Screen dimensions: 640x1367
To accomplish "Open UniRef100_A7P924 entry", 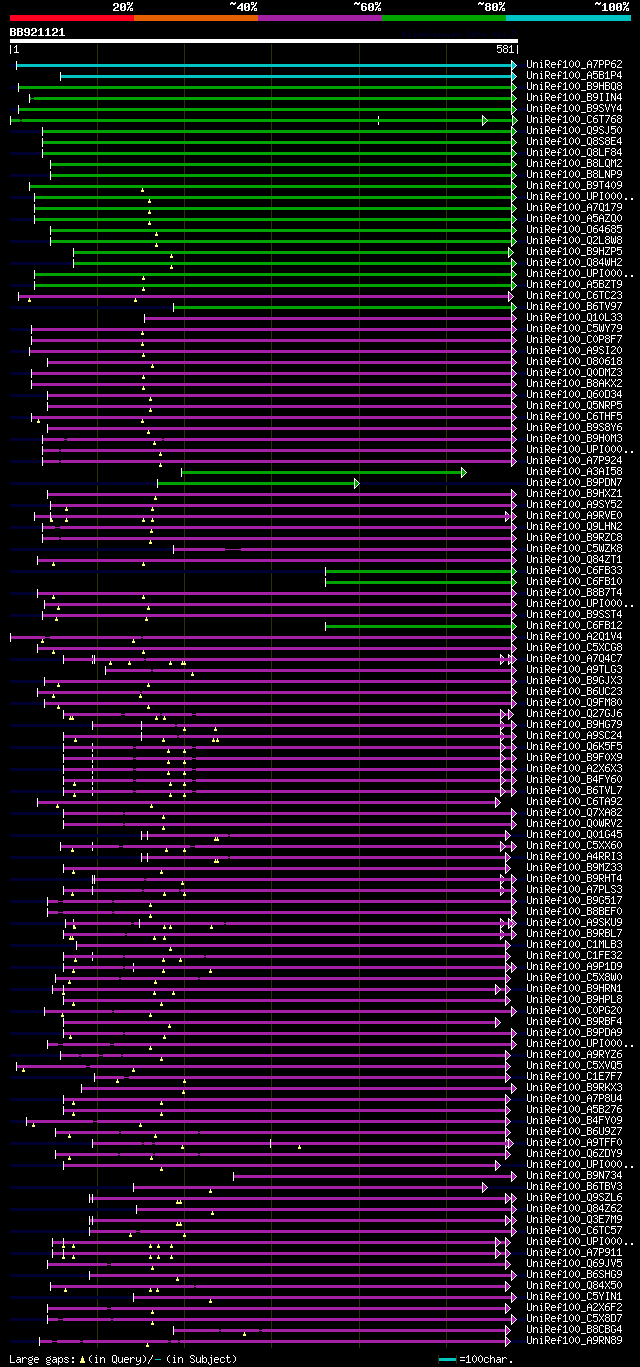I will (573, 461).
